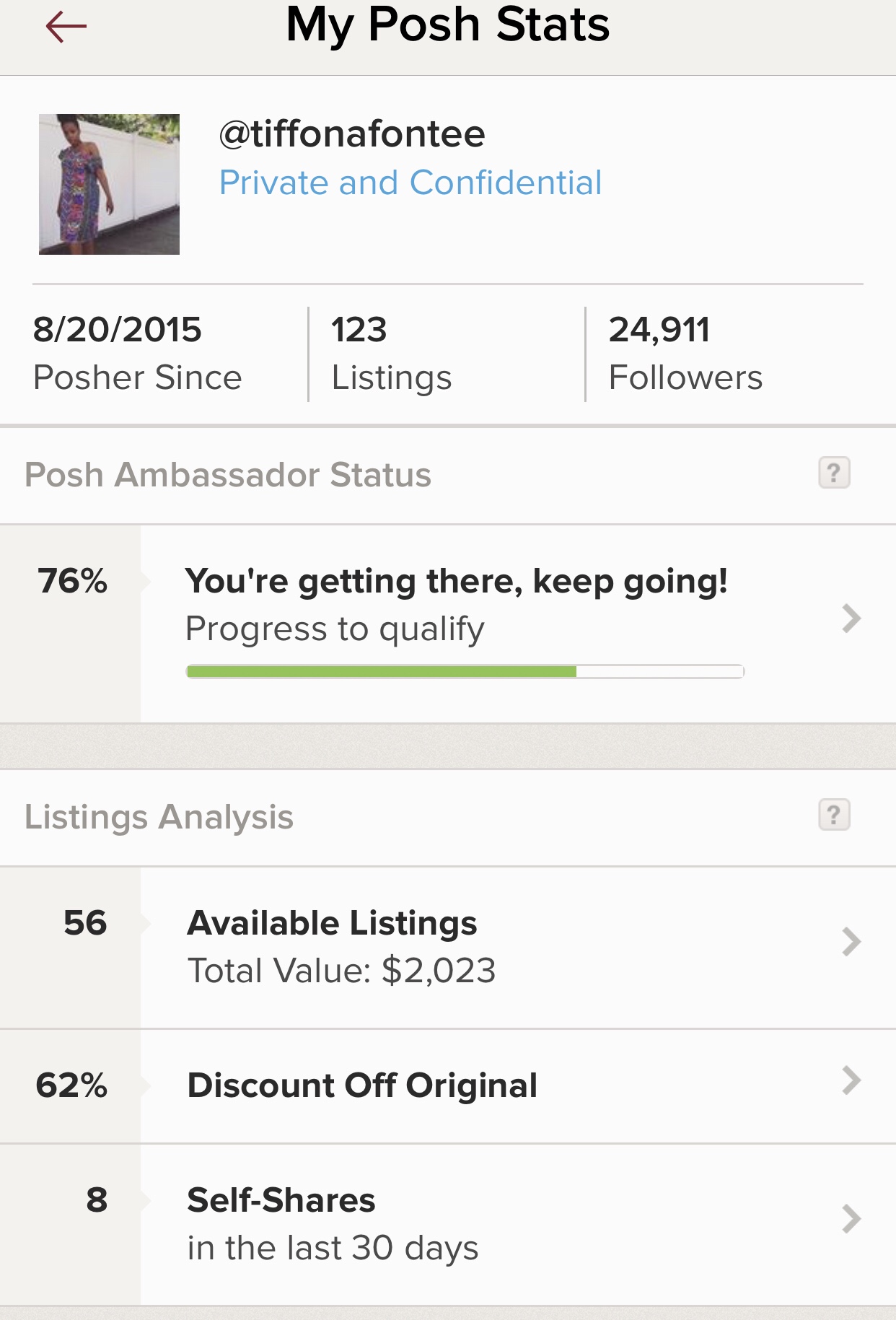Tap the 123 Listings stat

coord(392,354)
